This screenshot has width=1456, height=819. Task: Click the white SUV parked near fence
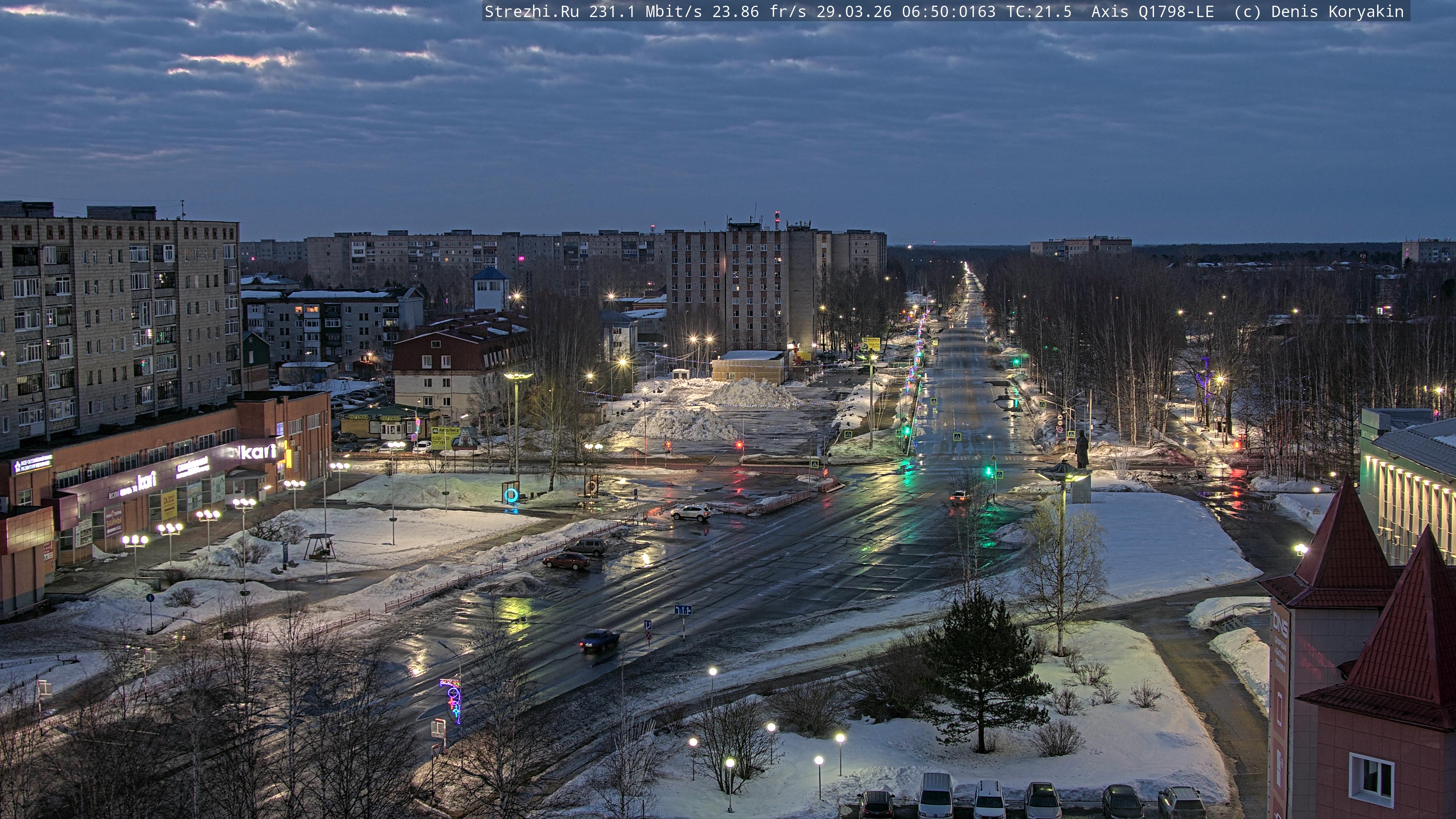point(691,513)
